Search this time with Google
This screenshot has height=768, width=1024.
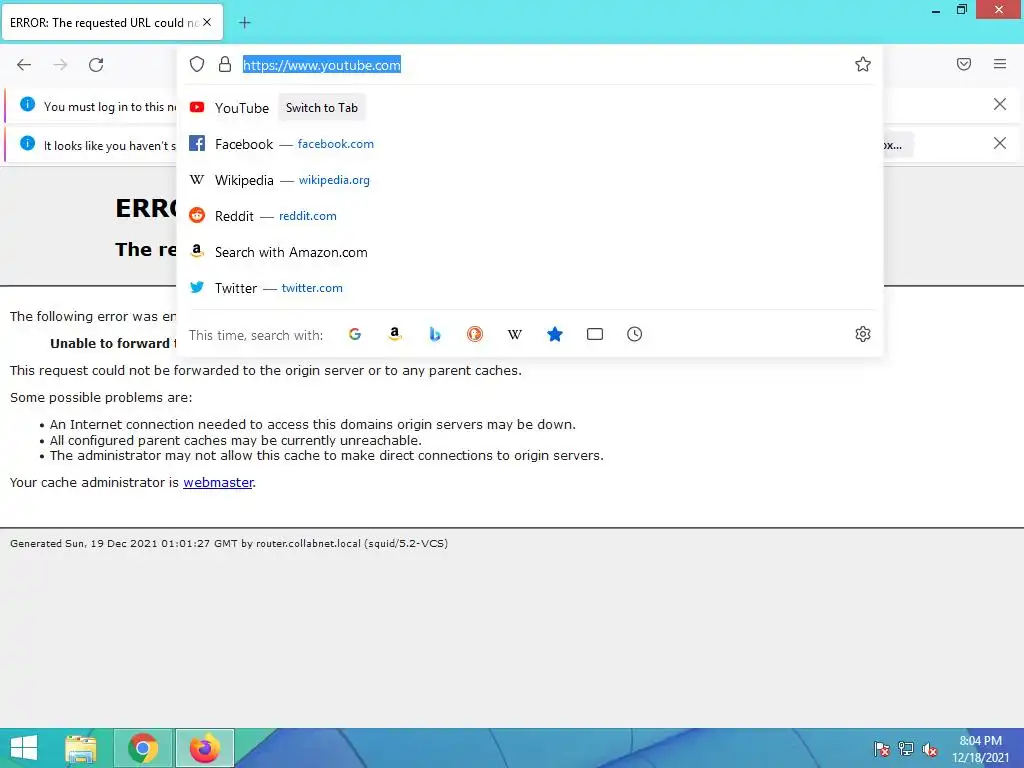click(355, 334)
